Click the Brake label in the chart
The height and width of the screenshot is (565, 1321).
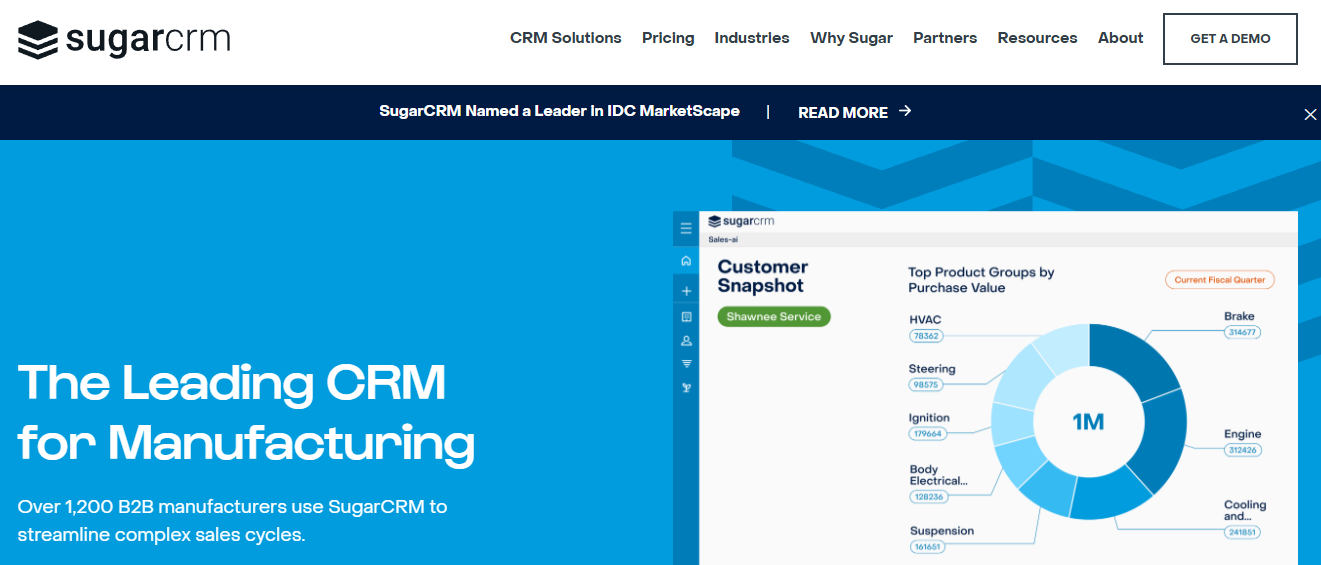1239,316
